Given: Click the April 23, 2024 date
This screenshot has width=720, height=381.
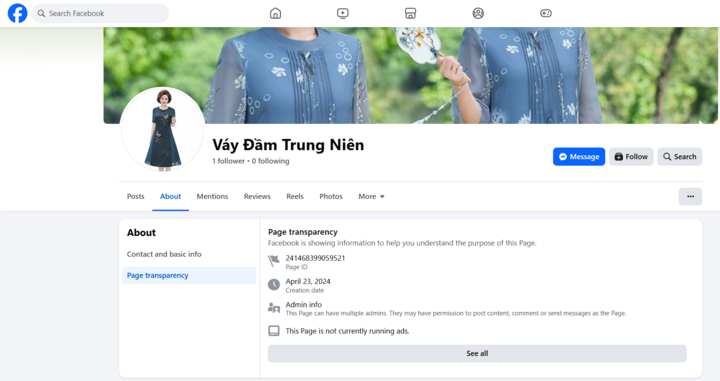Looking at the screenshot, I should pyautogui.click(x=308, y=281).
